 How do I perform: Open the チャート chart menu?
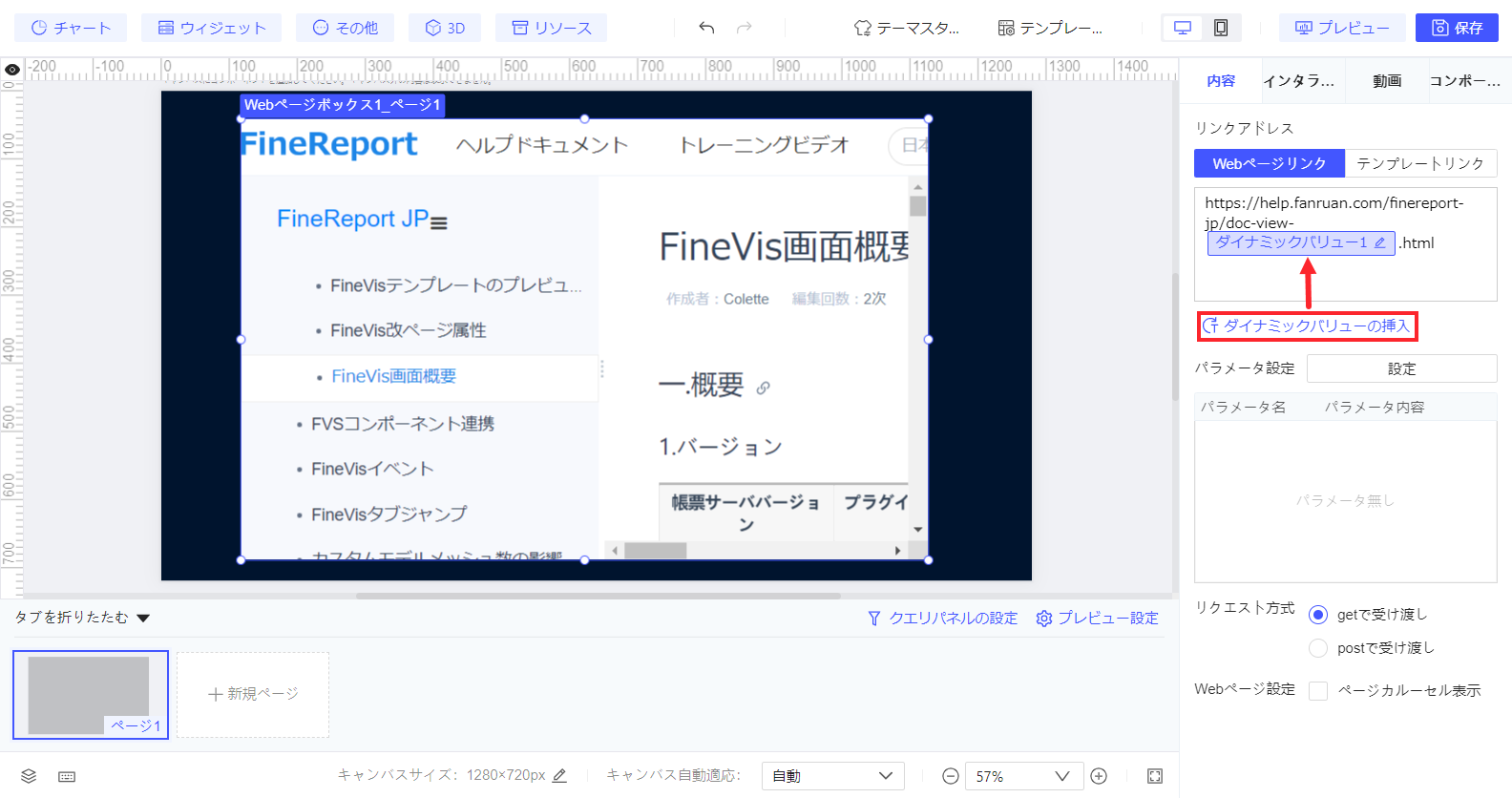[71, 28]
